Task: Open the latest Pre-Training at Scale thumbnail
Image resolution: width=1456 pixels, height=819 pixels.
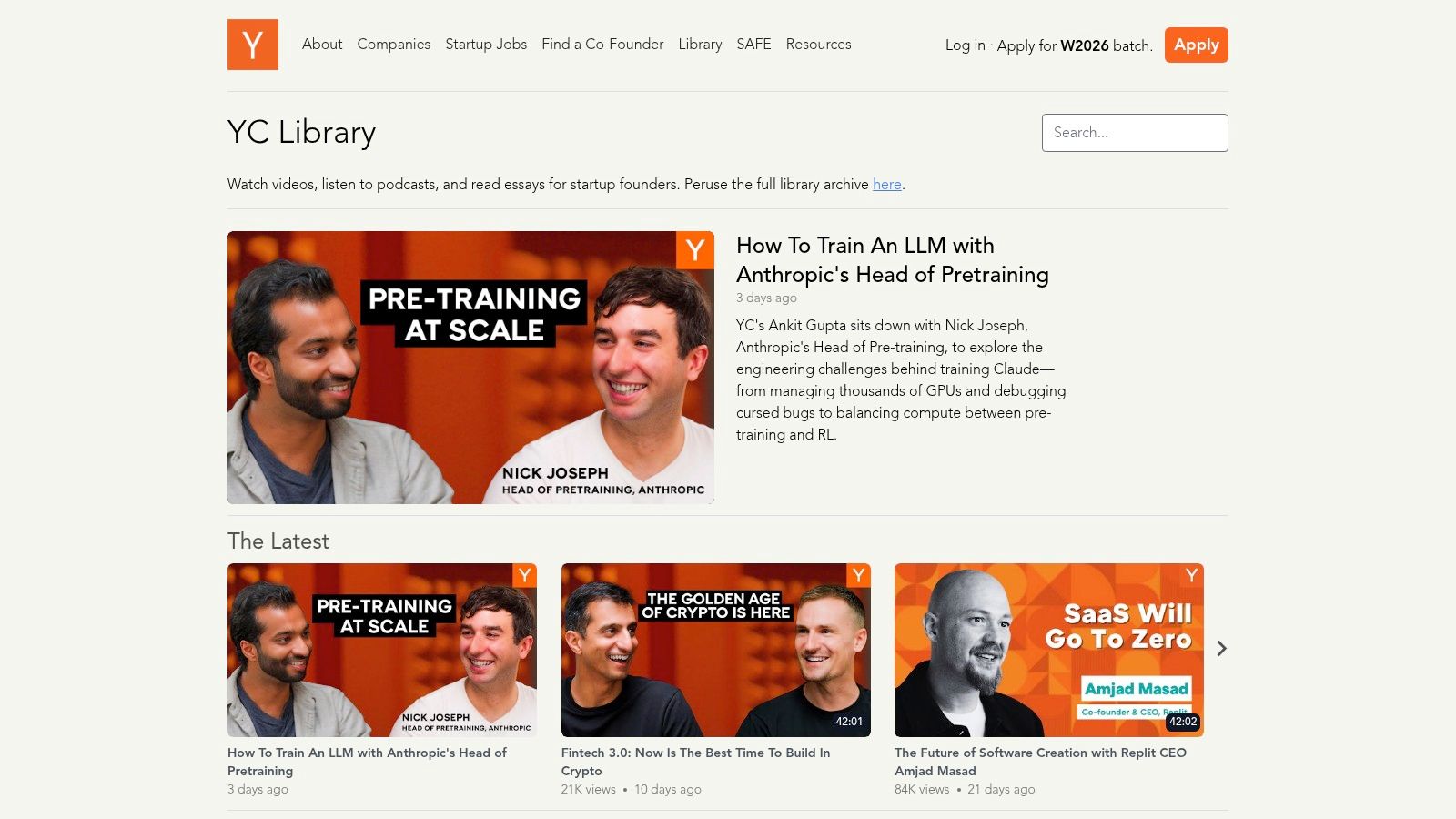Action: [x=382, y=650]
